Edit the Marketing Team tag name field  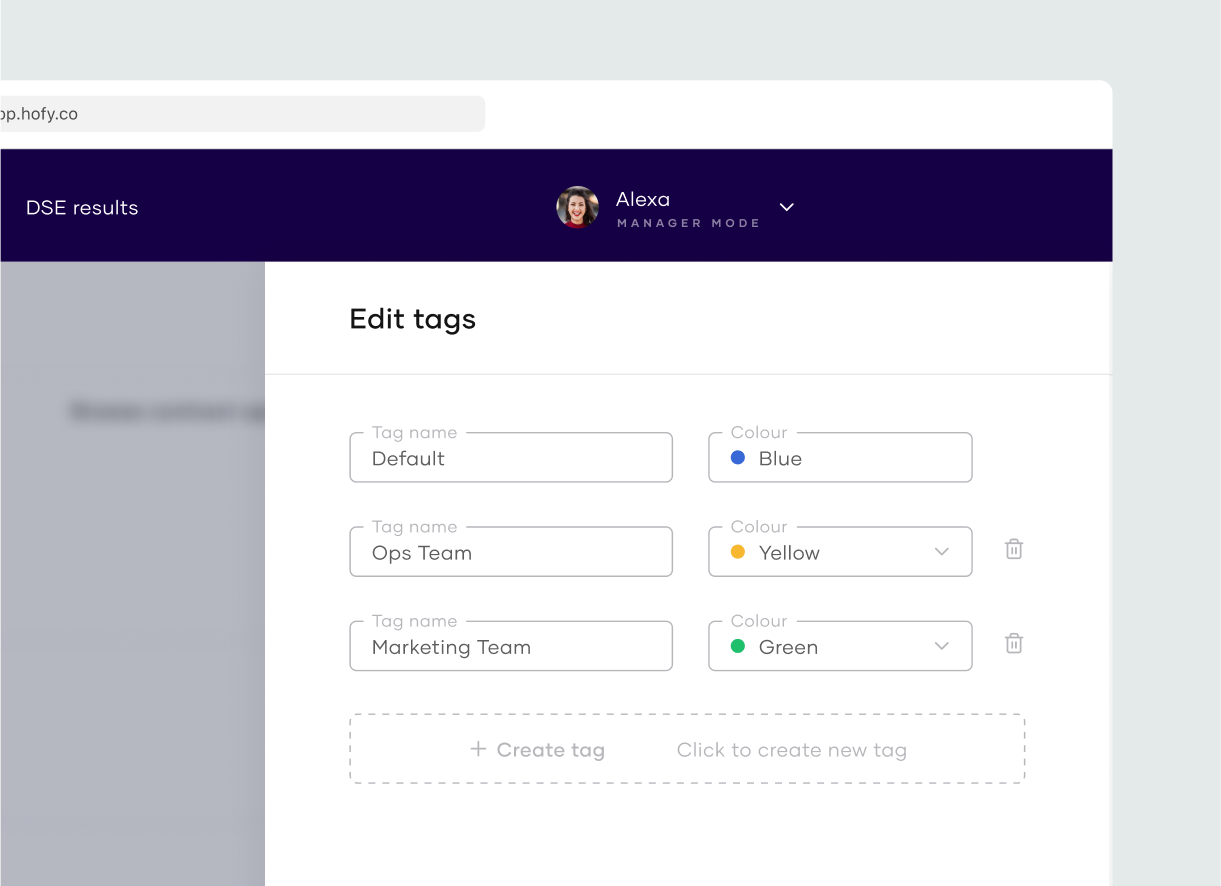coord(510,647)
